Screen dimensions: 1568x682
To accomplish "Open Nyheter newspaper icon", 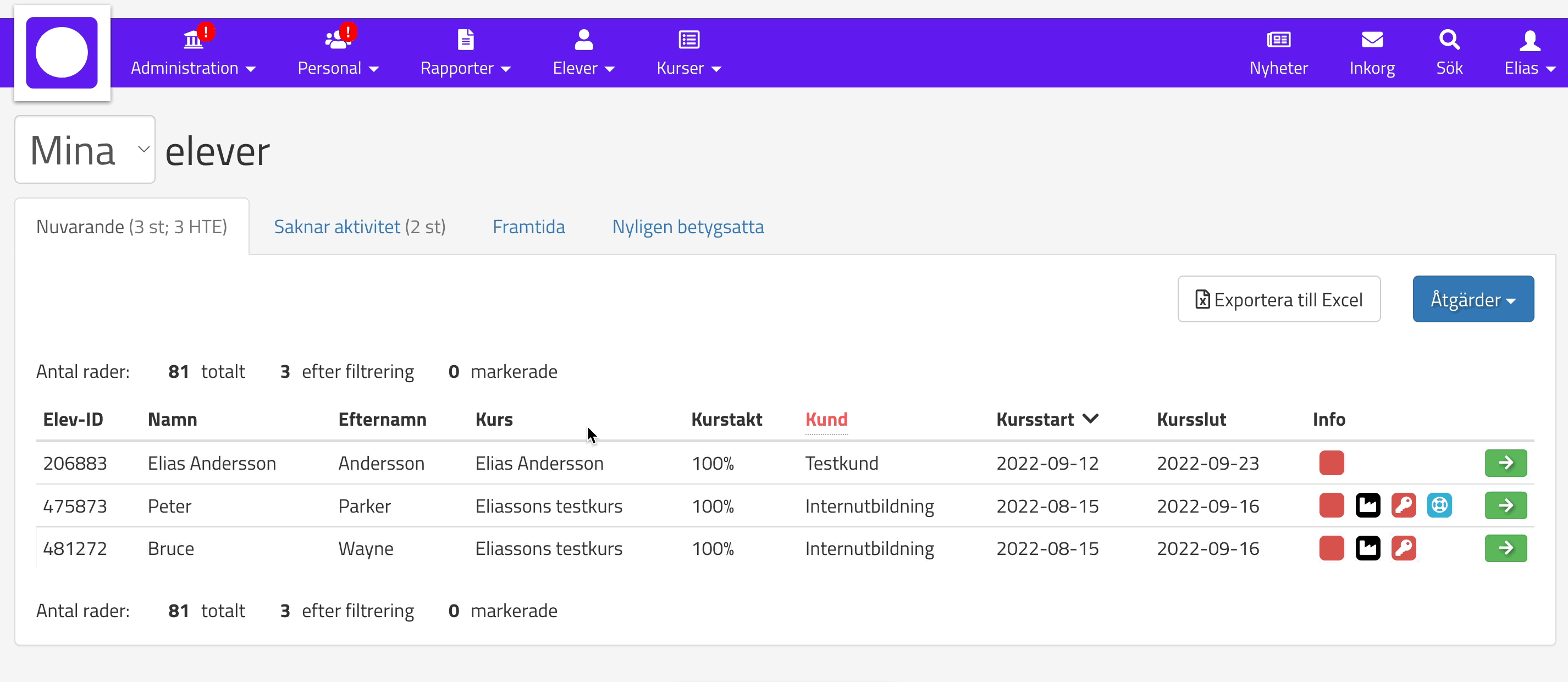I will (1278, 40).
